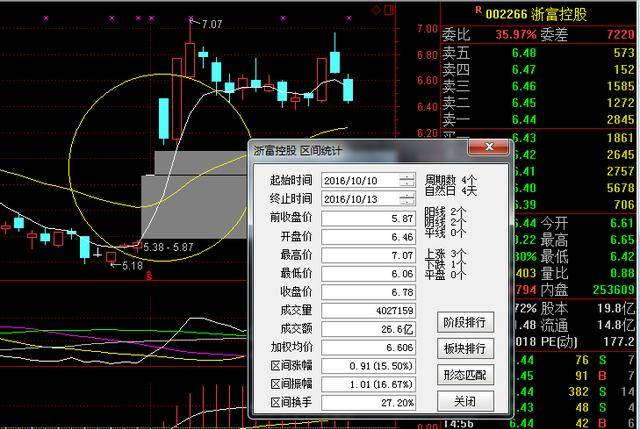640x429 pixels.
Task: Click the 流通 value 14.8亿
Action: [x=616, y=325]
